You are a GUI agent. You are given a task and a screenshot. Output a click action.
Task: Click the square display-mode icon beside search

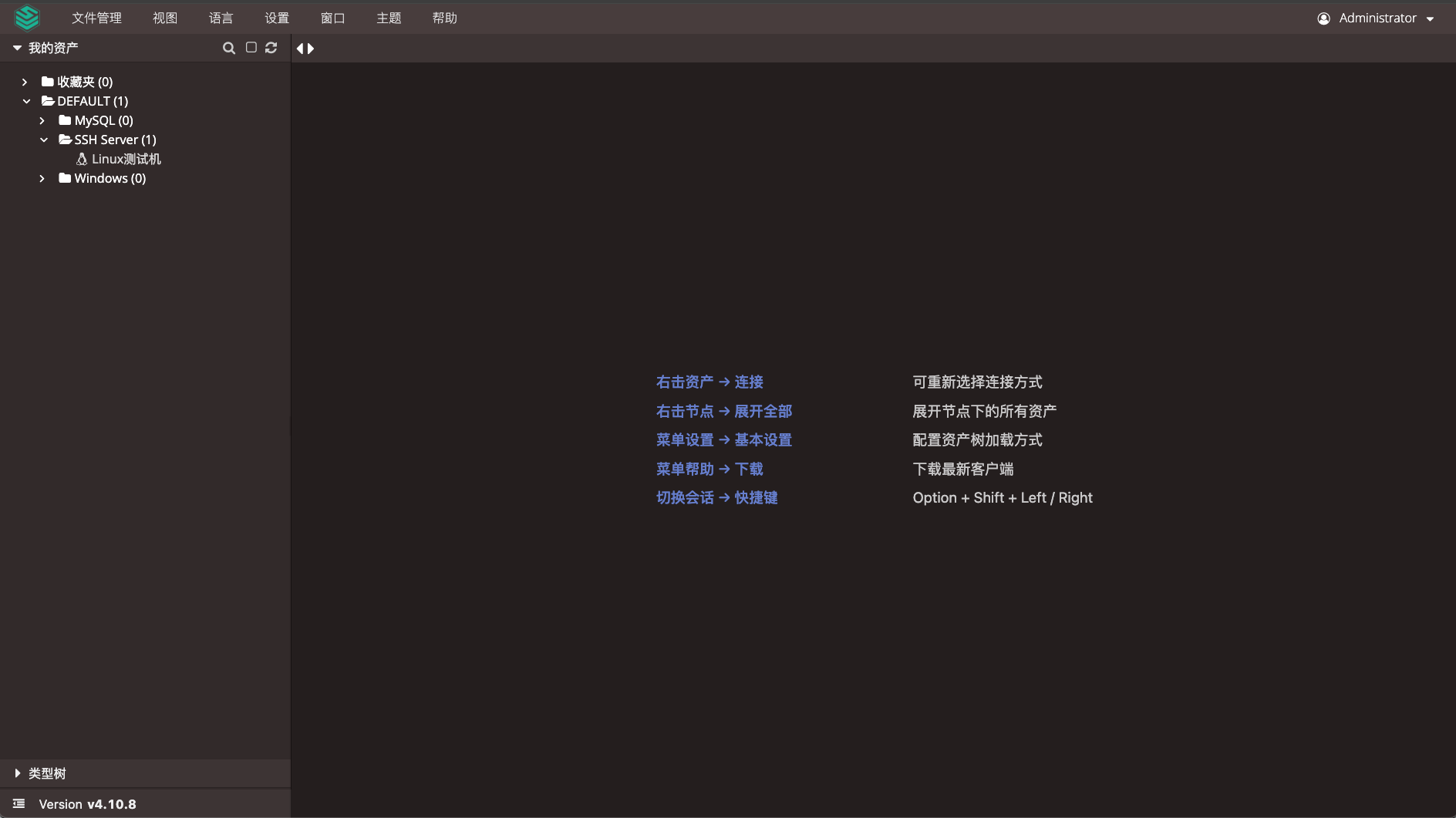coord(250,48)
